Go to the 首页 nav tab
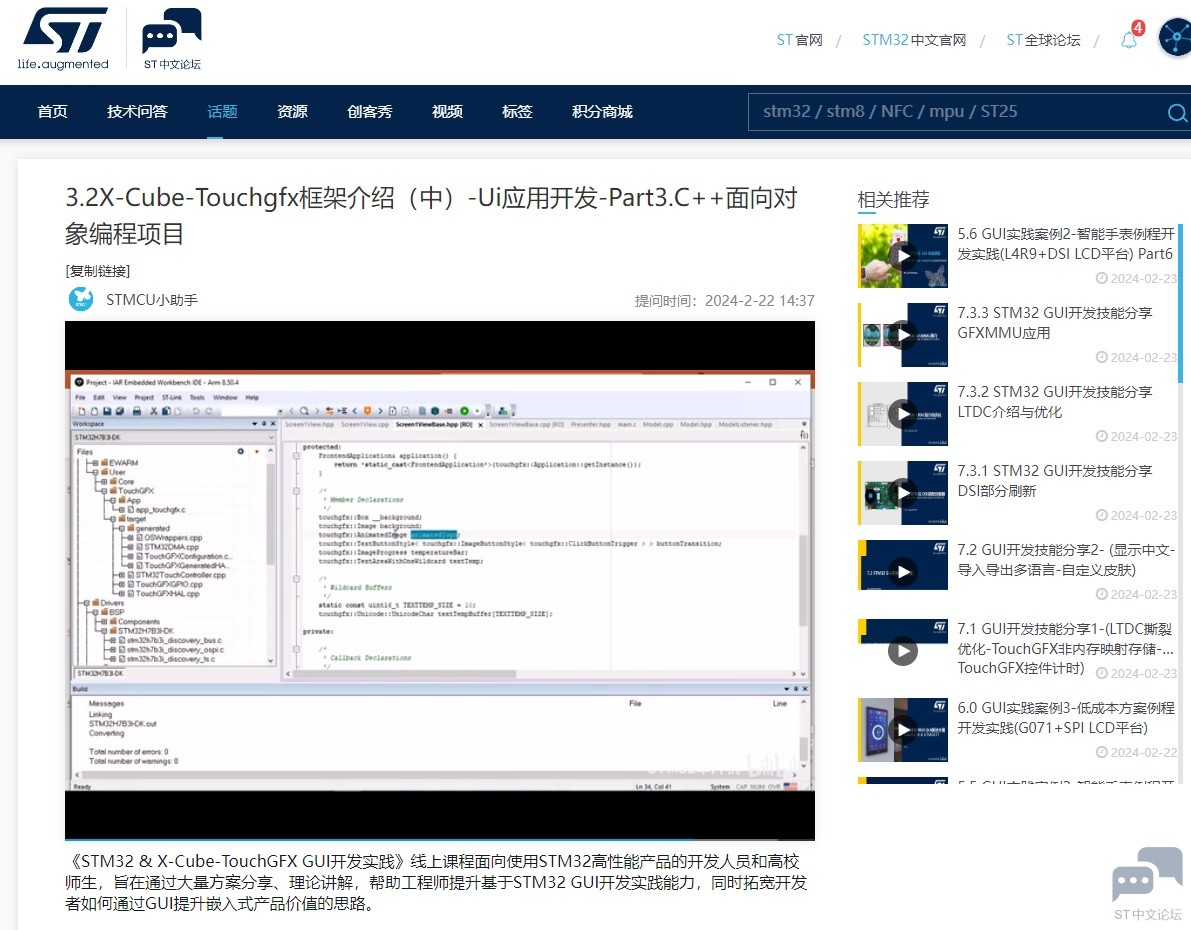 coord(52,112)
